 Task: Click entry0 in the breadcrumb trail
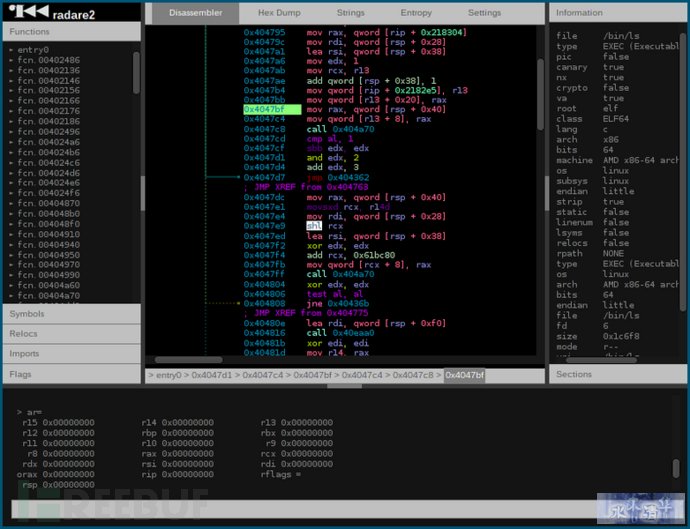click(x=169, y=375)
